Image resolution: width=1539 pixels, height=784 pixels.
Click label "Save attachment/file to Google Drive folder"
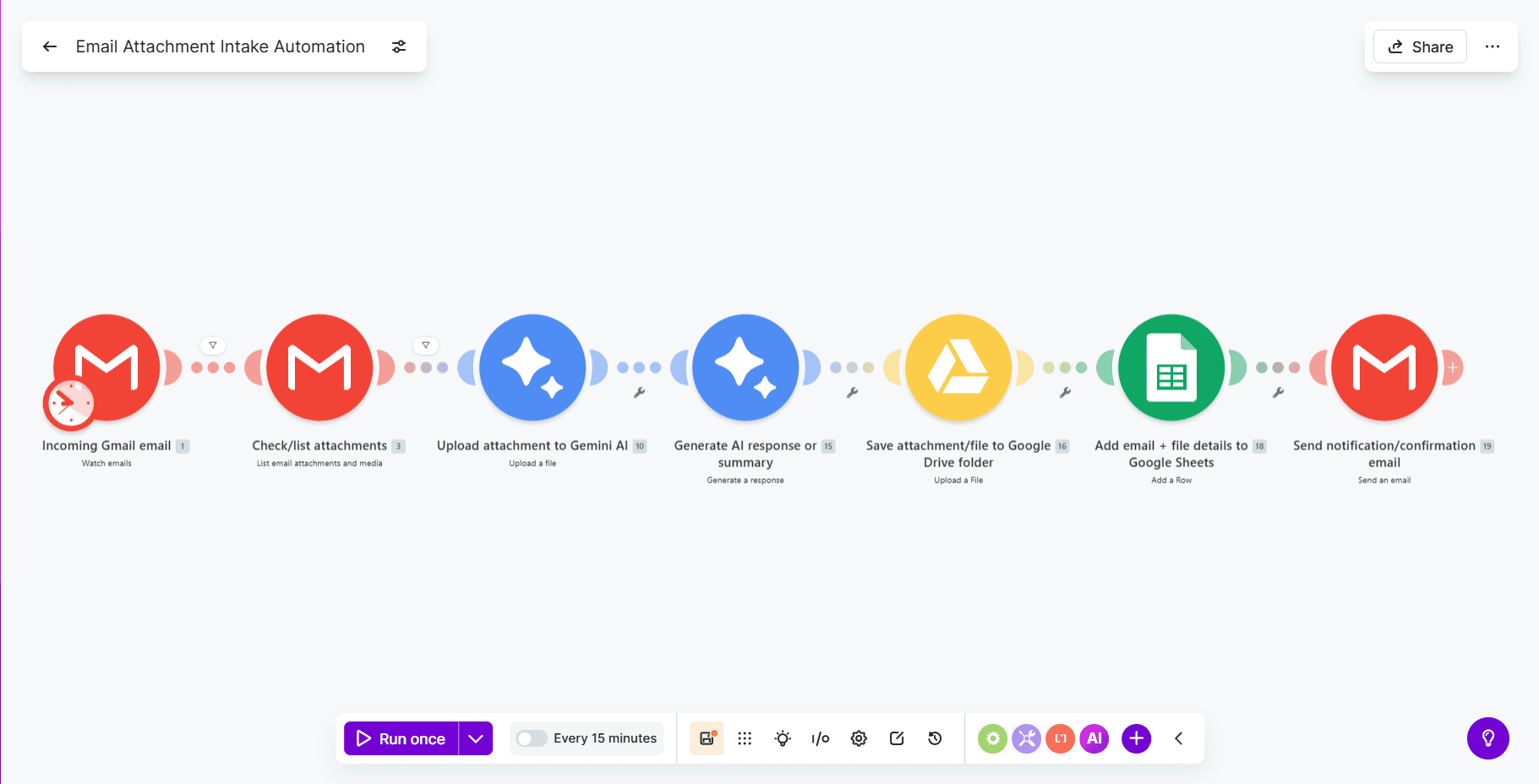tap(958, 455)
